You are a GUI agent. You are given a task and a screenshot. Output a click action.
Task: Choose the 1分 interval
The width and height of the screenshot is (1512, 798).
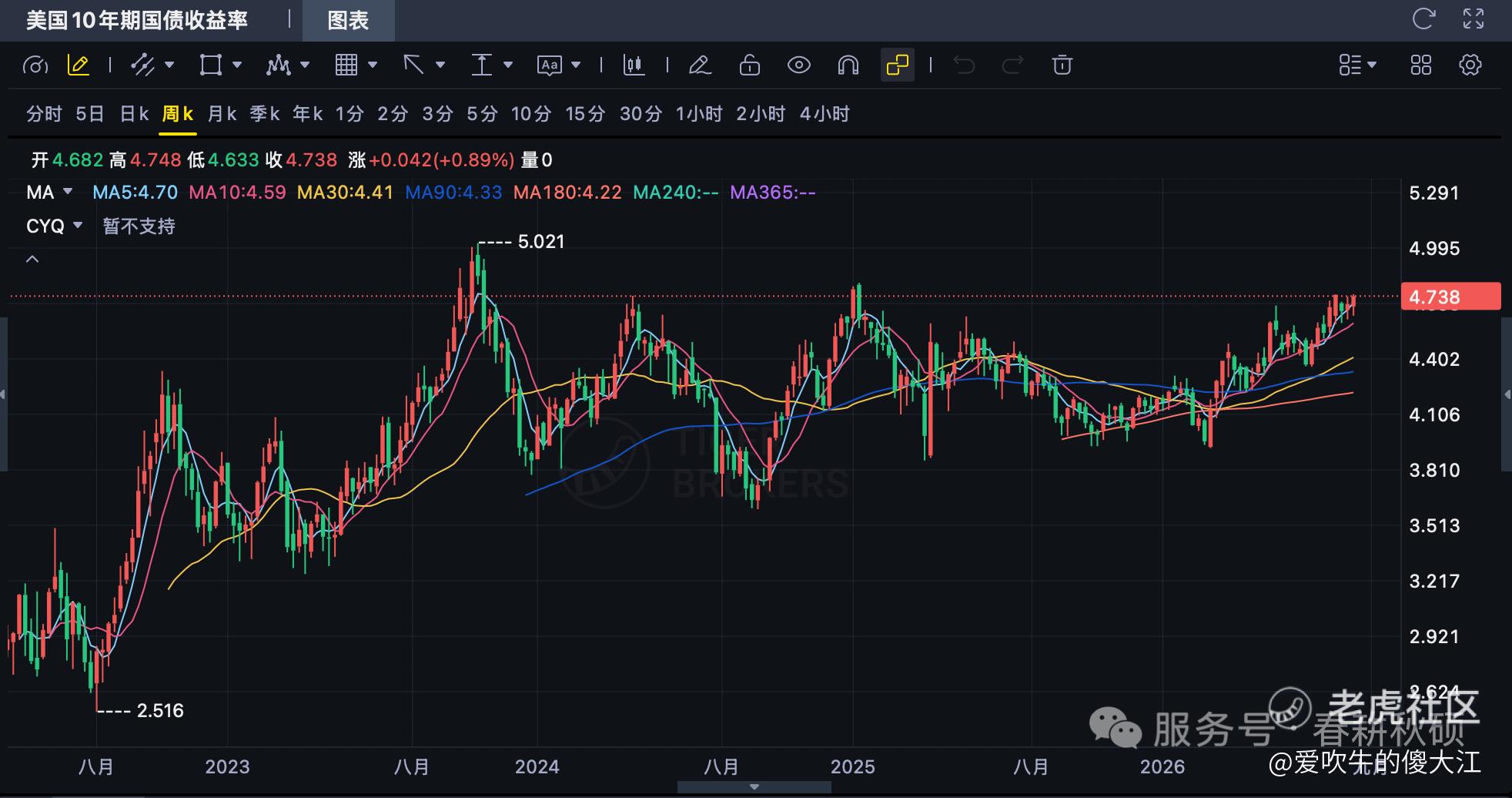tap(350, 114)
